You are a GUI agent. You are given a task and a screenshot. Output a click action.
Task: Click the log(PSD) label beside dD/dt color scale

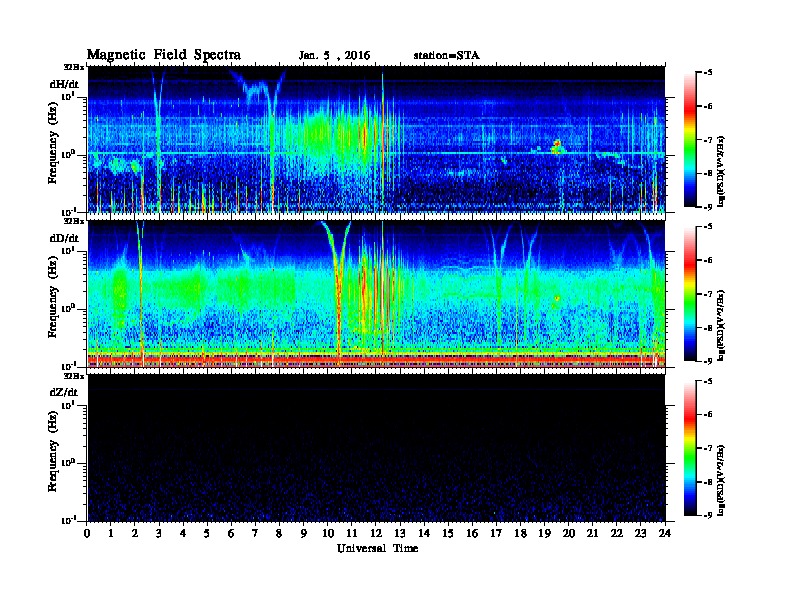[x=722, y=325]
